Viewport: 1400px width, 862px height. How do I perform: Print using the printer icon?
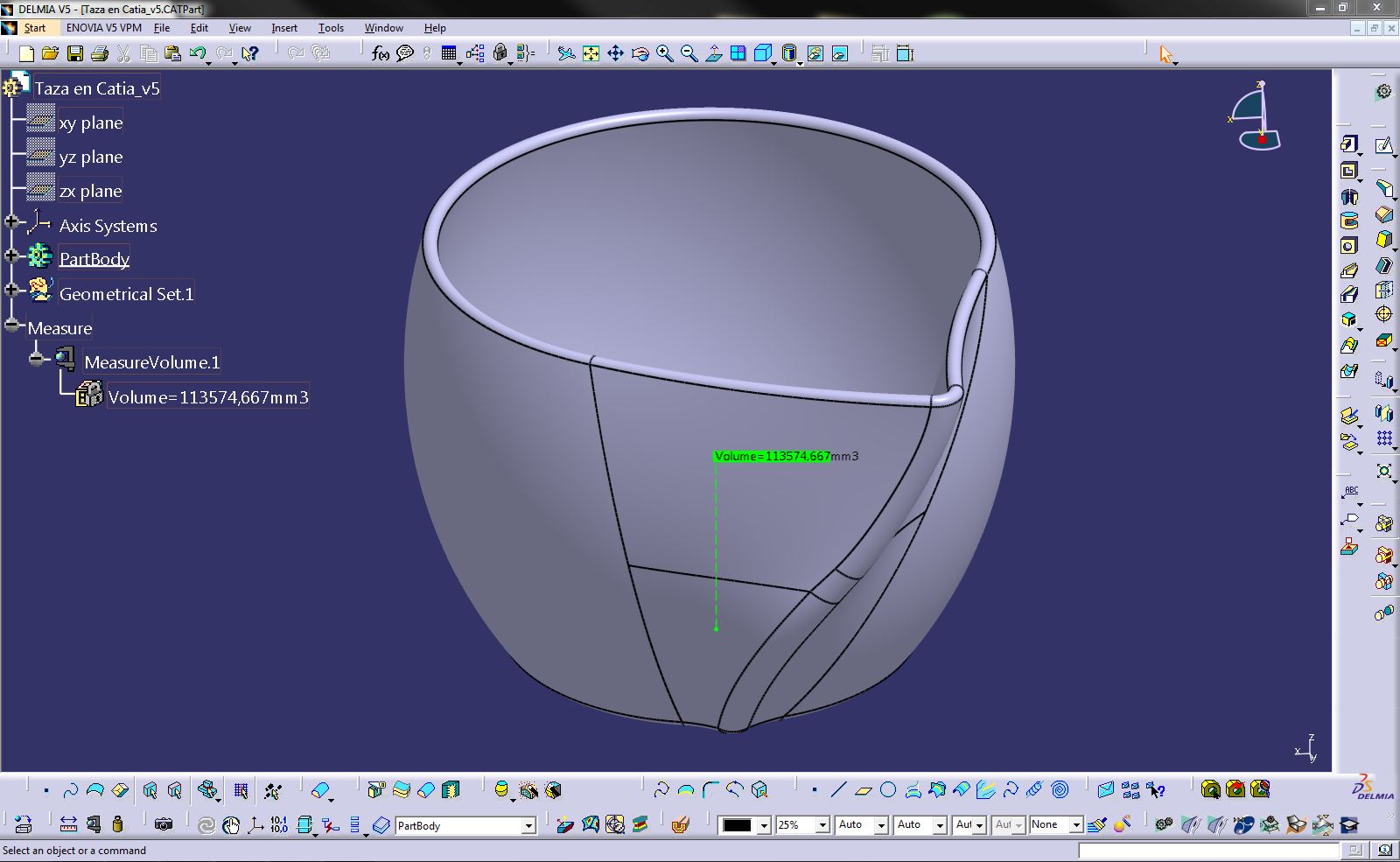point(100,53)
